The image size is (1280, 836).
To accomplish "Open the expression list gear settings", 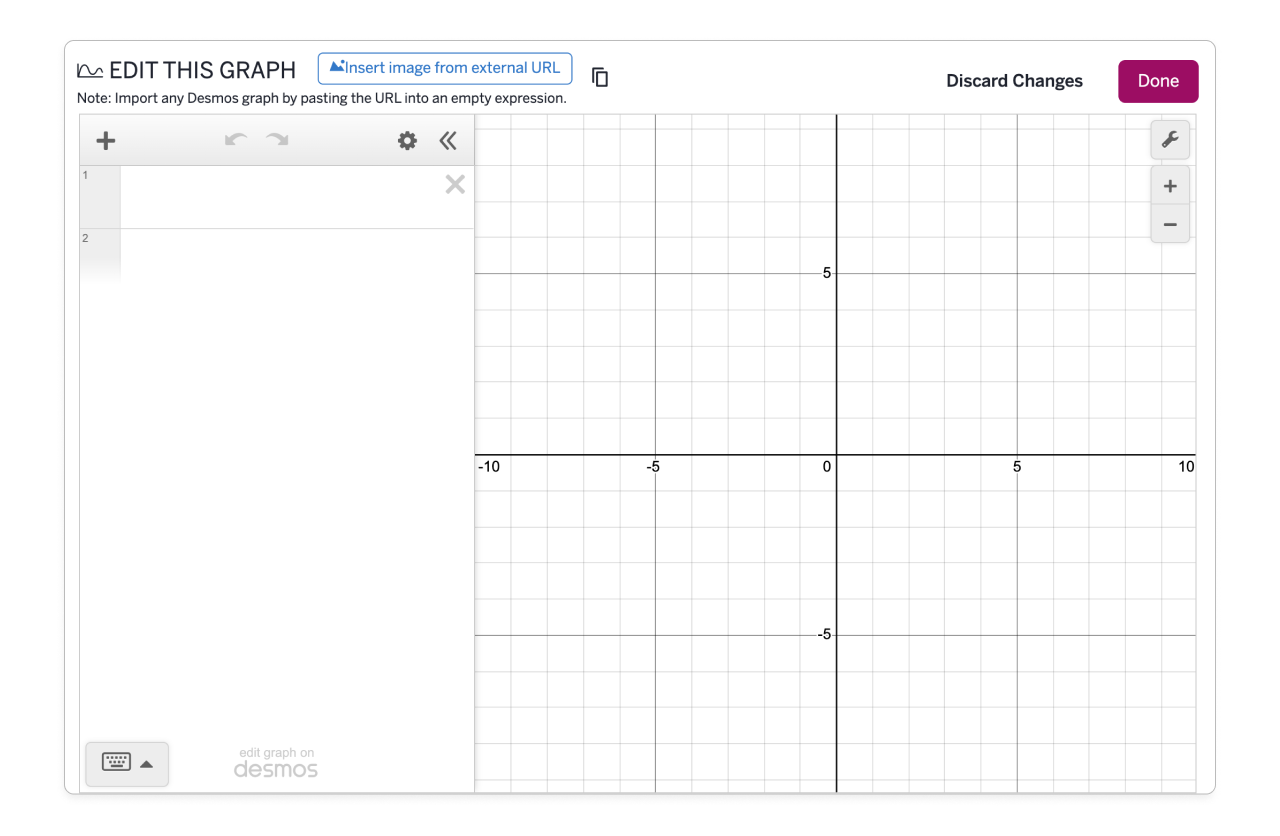I will [407, 141].
